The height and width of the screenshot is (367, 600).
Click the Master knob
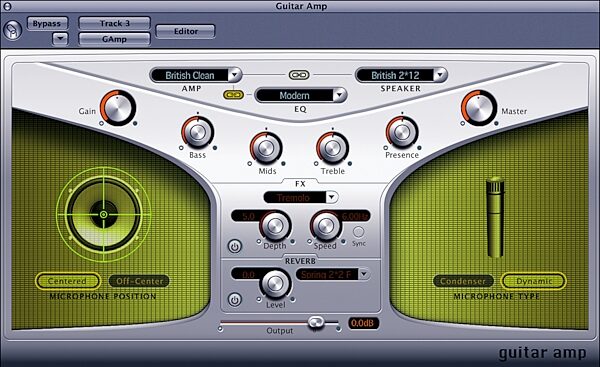[479, 108]
